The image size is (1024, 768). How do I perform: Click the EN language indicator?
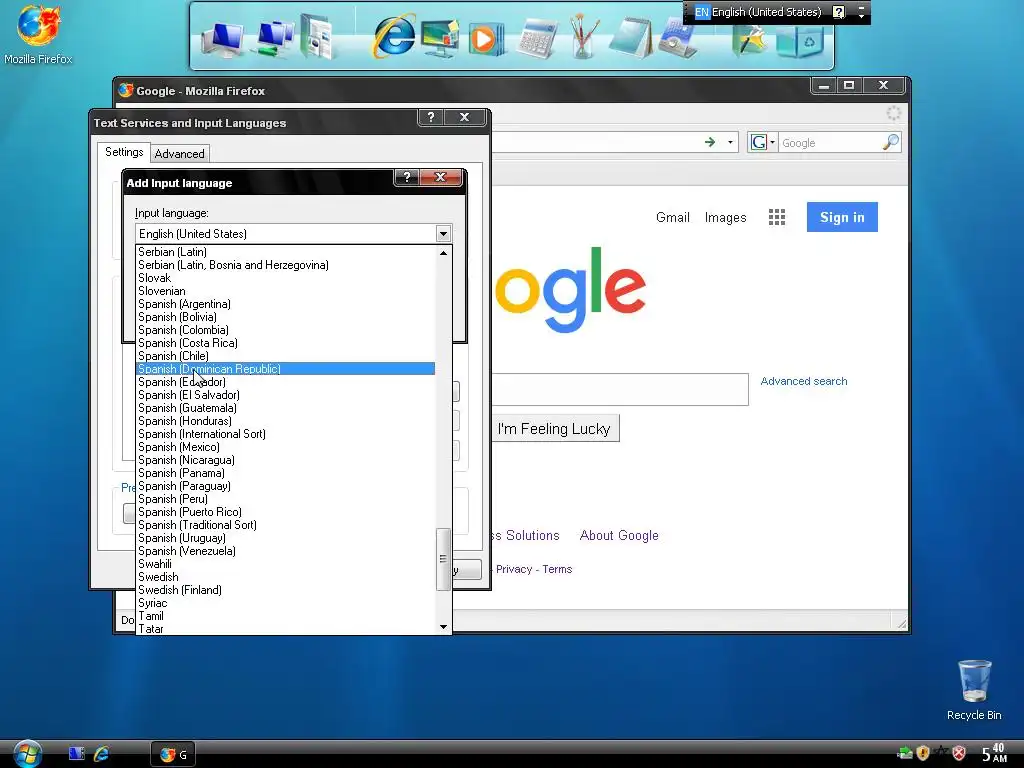[x=701, y=12]
